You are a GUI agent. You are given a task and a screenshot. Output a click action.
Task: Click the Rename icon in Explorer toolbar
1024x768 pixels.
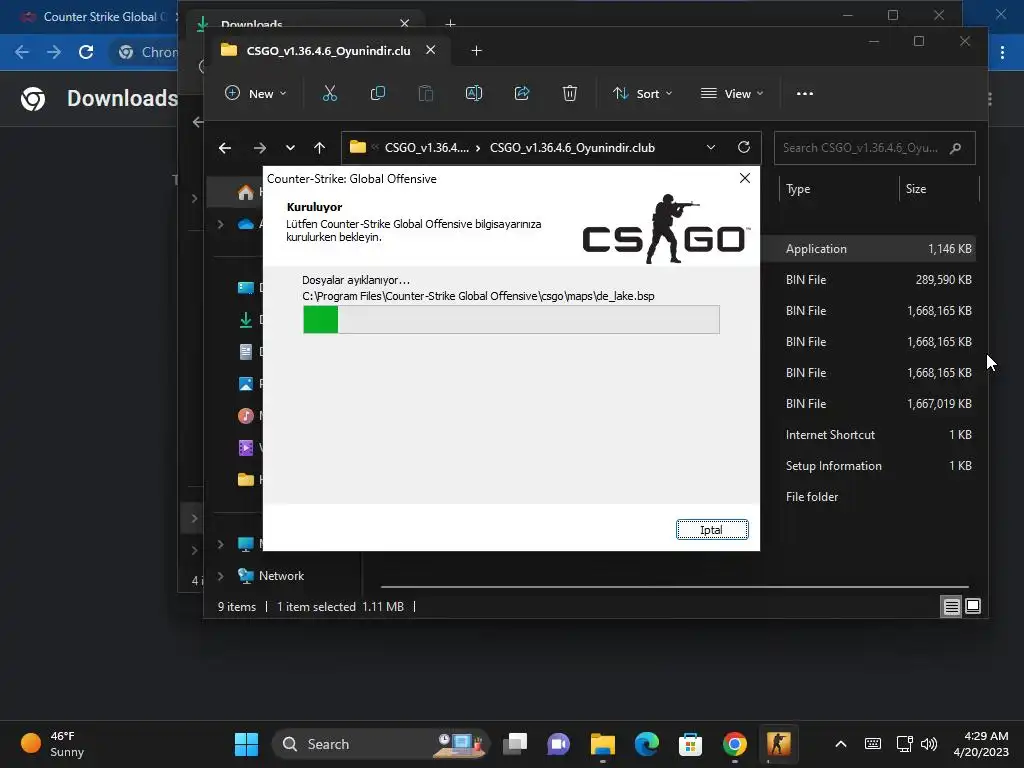tap(473, 93)
